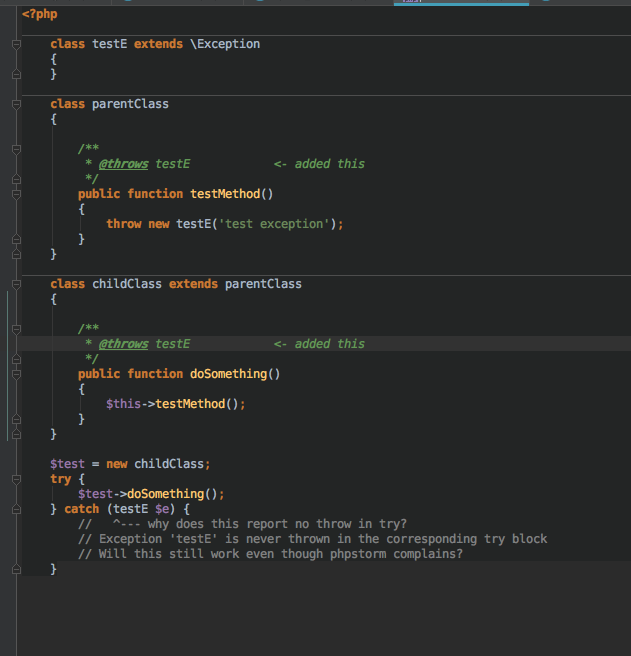This screenshot has height=656, width=631.
Task: Fold the doSomething docblock comment in gutter
Action: click(x=16, y=329)
